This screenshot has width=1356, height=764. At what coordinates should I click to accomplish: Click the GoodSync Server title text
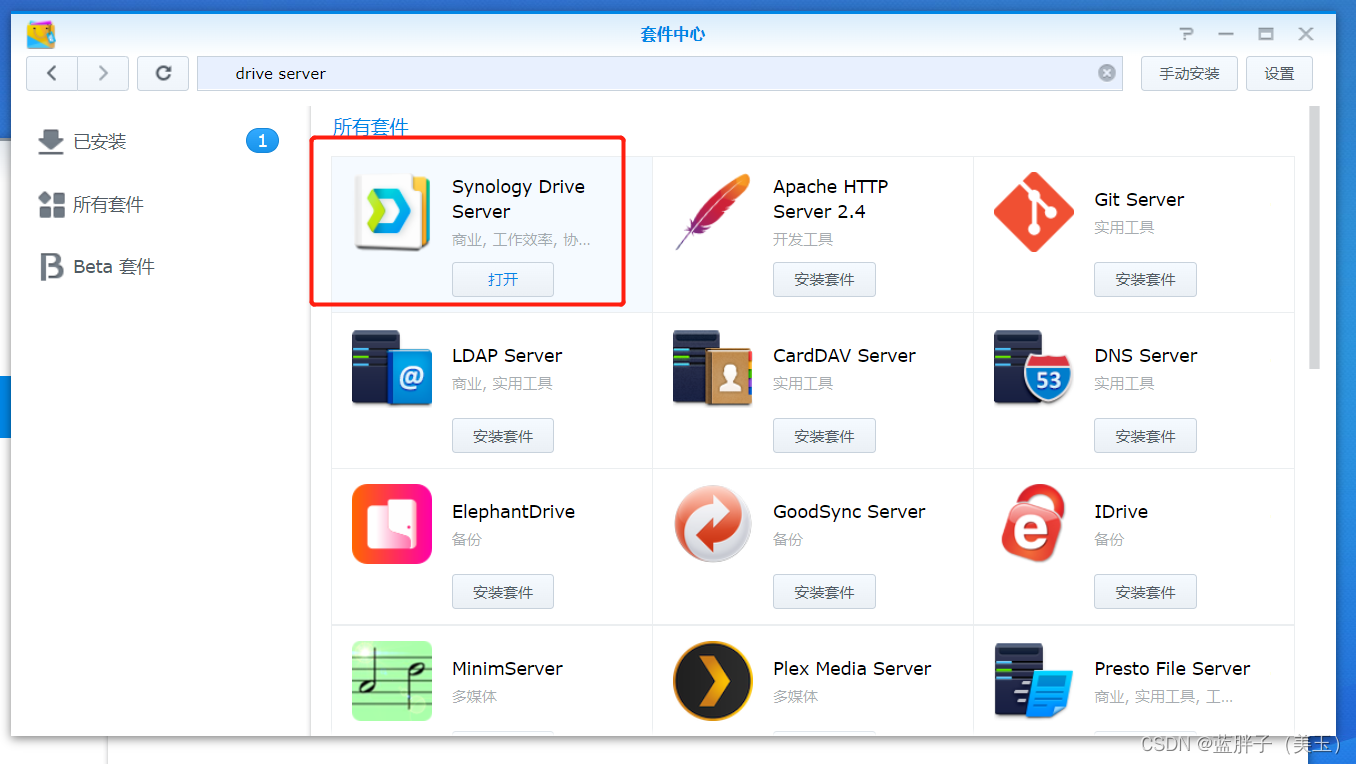(x=849, y=511)
